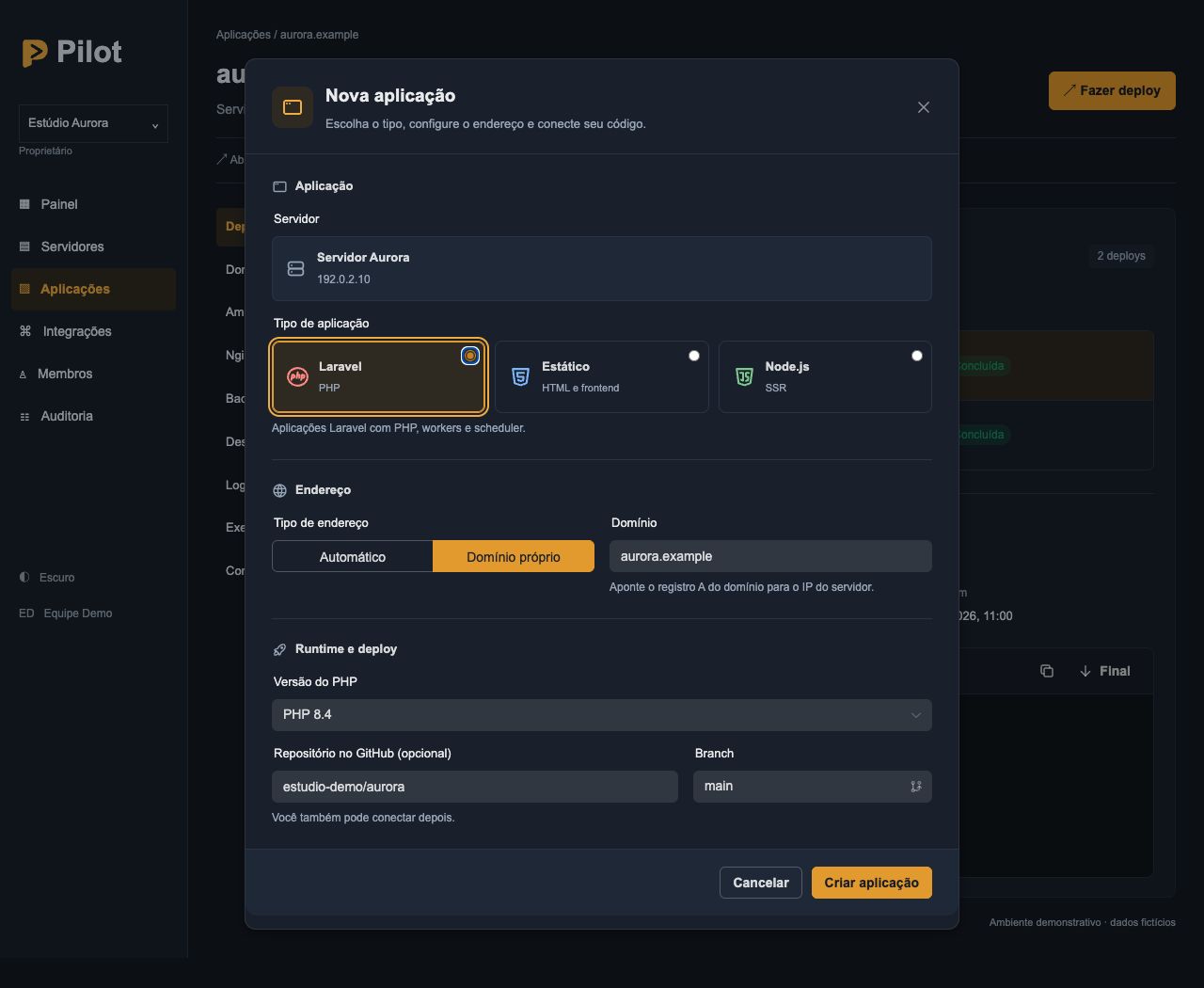
Task: Click the Integrações sidebar icon
Action: pyautogui.click(x=25, y=331)
